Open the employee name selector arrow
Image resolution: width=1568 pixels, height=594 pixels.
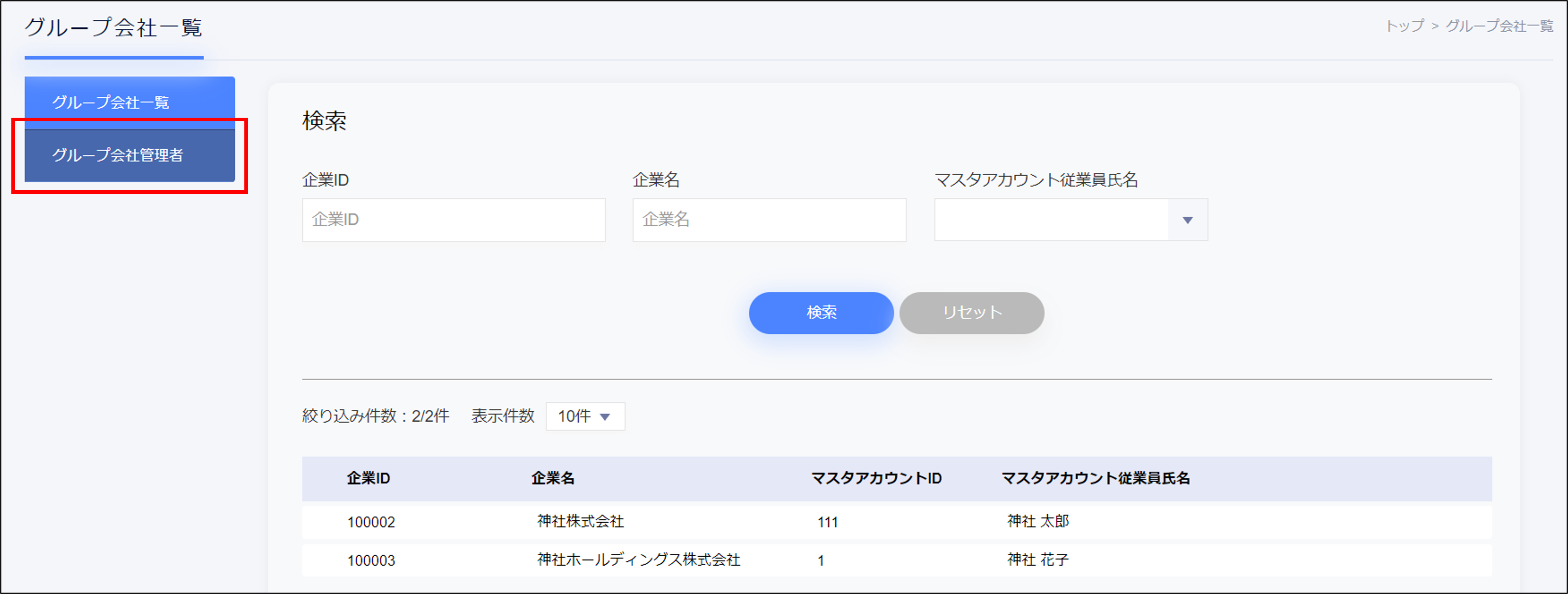coord(1187,220)
